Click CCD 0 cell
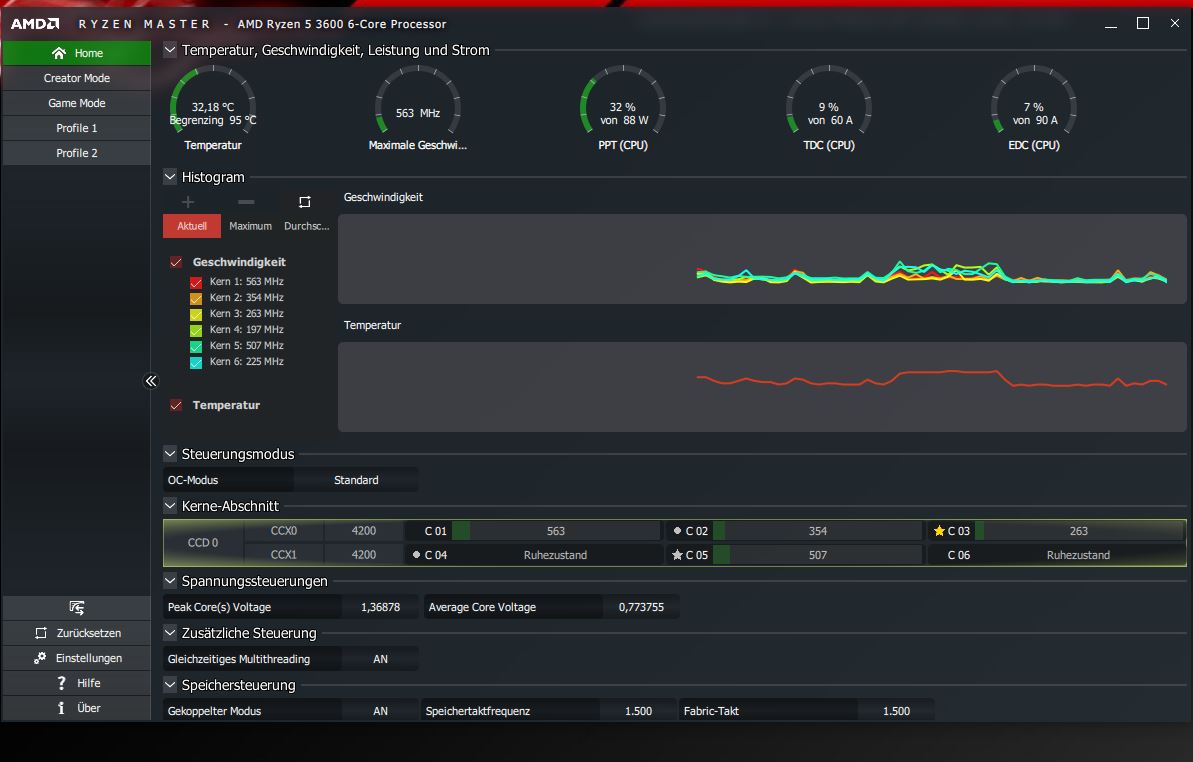Viewport: 1193px width, 762px height. pyautogui.click(x=203, y=543)
